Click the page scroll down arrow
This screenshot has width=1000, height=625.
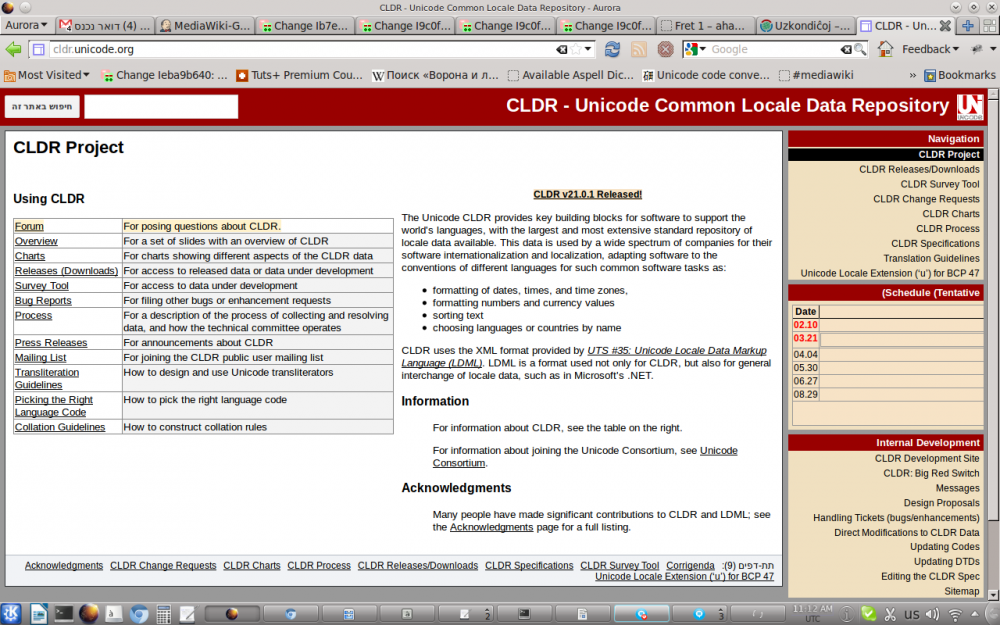pos(992,594)
